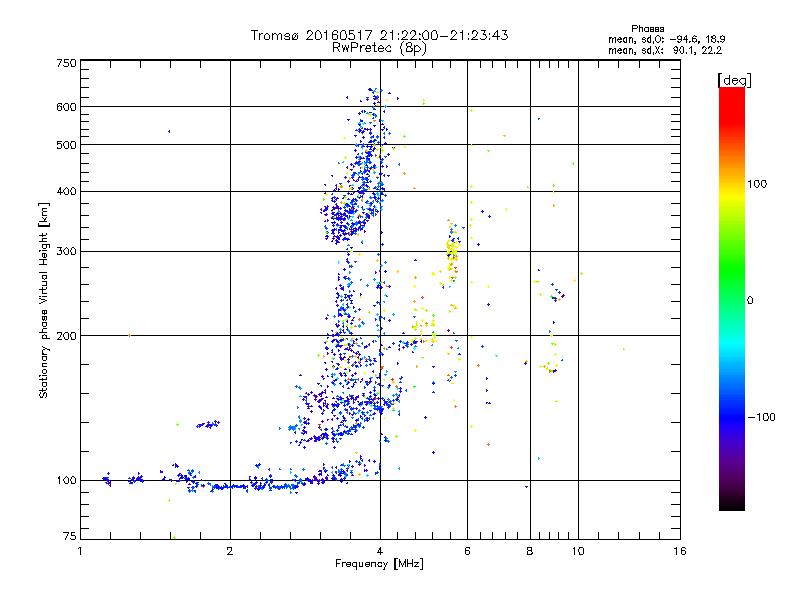Viewport: 800px width, 600px height.
Task: Click the y-axis tick label "500"
Action: point(66,144)
